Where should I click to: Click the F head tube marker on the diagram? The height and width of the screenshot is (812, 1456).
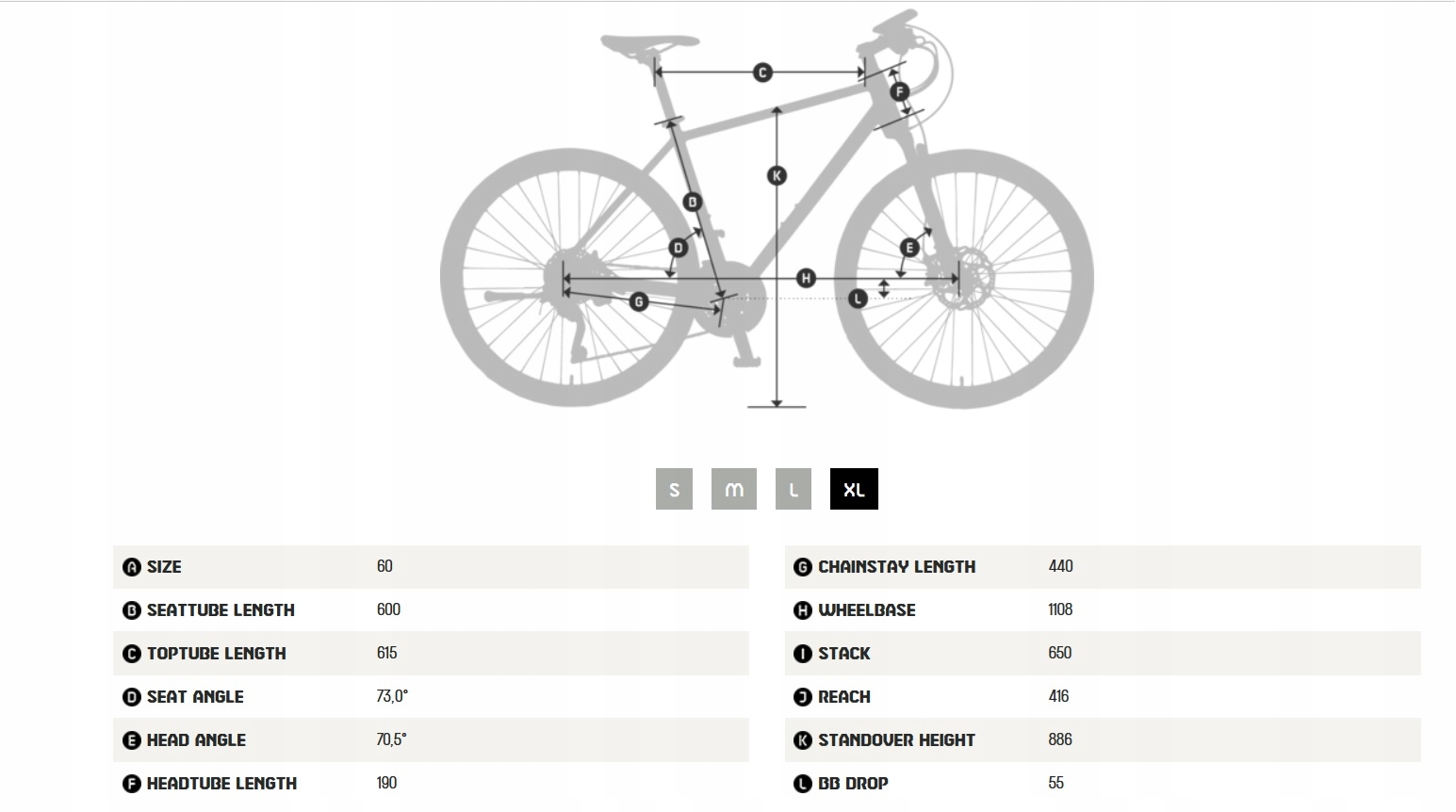(899, 91)
